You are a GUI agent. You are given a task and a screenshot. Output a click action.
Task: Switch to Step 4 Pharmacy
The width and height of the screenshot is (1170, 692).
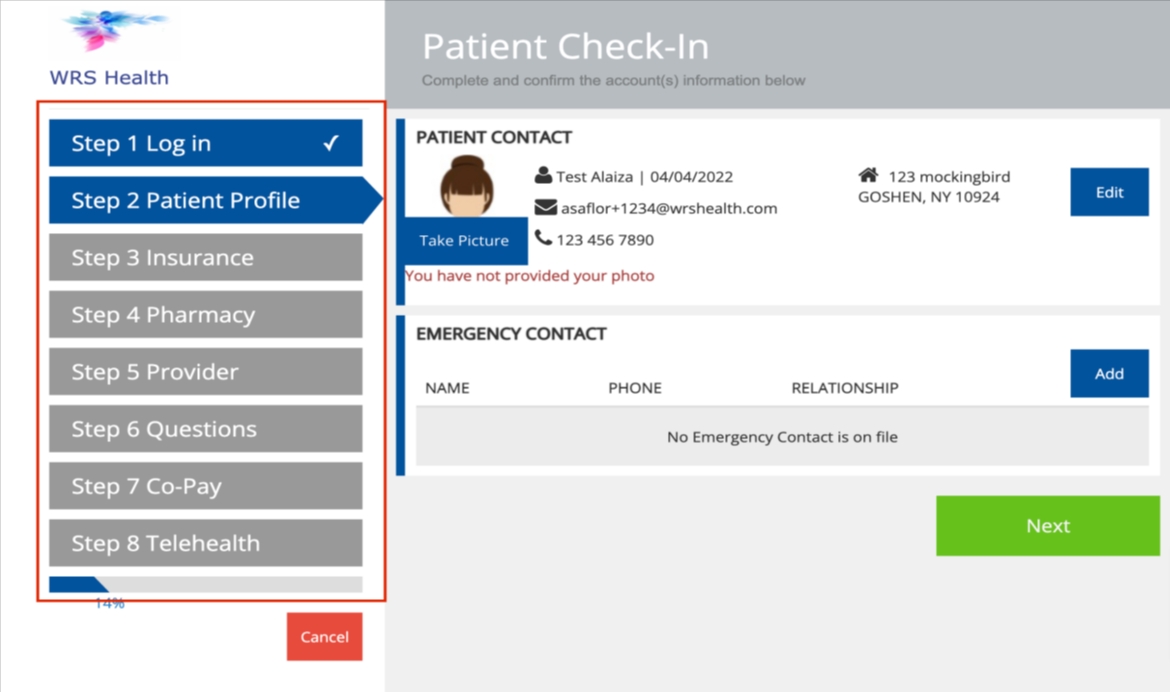(205, 314)
